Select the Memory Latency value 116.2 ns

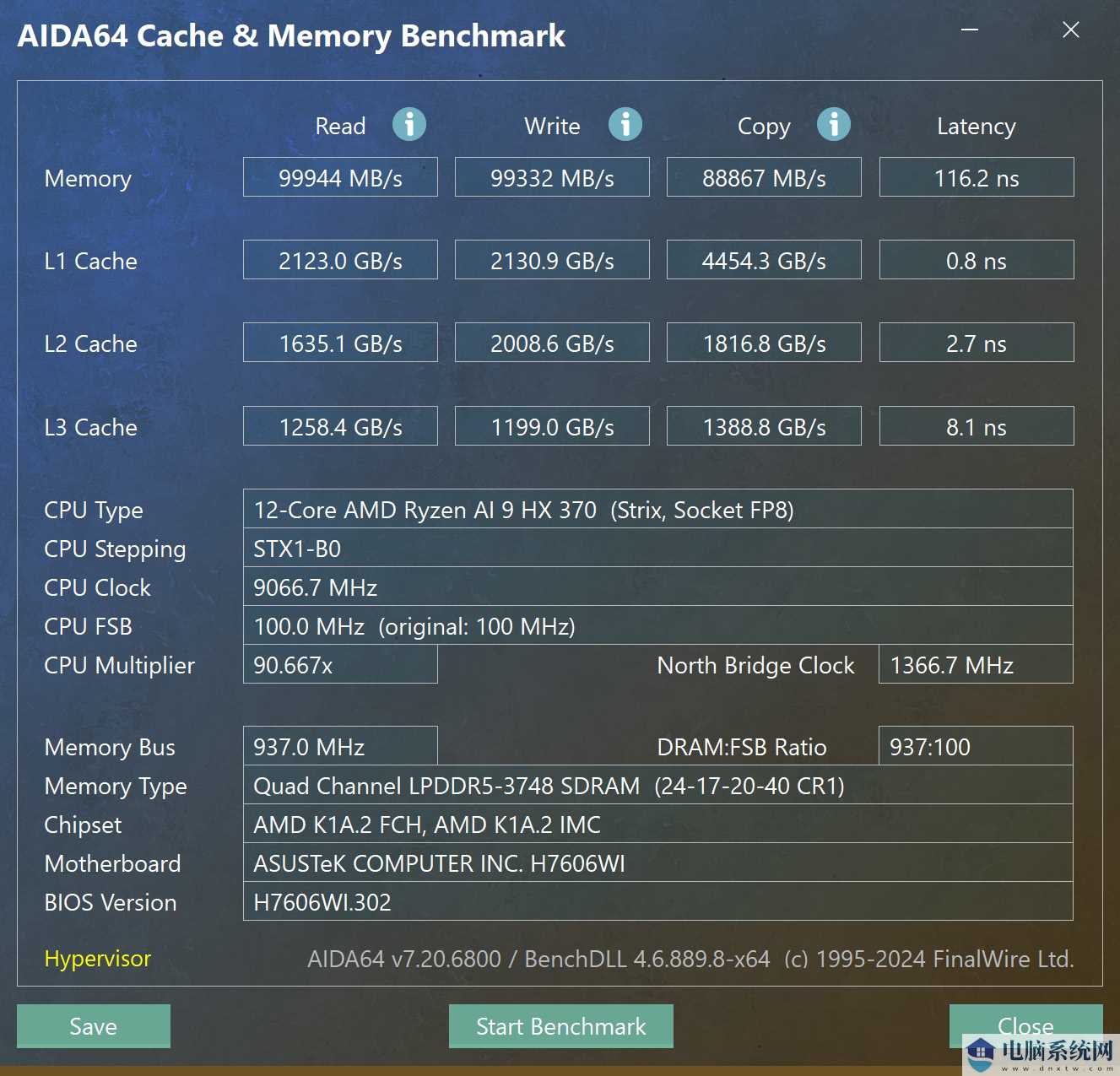tap(977, 177)
